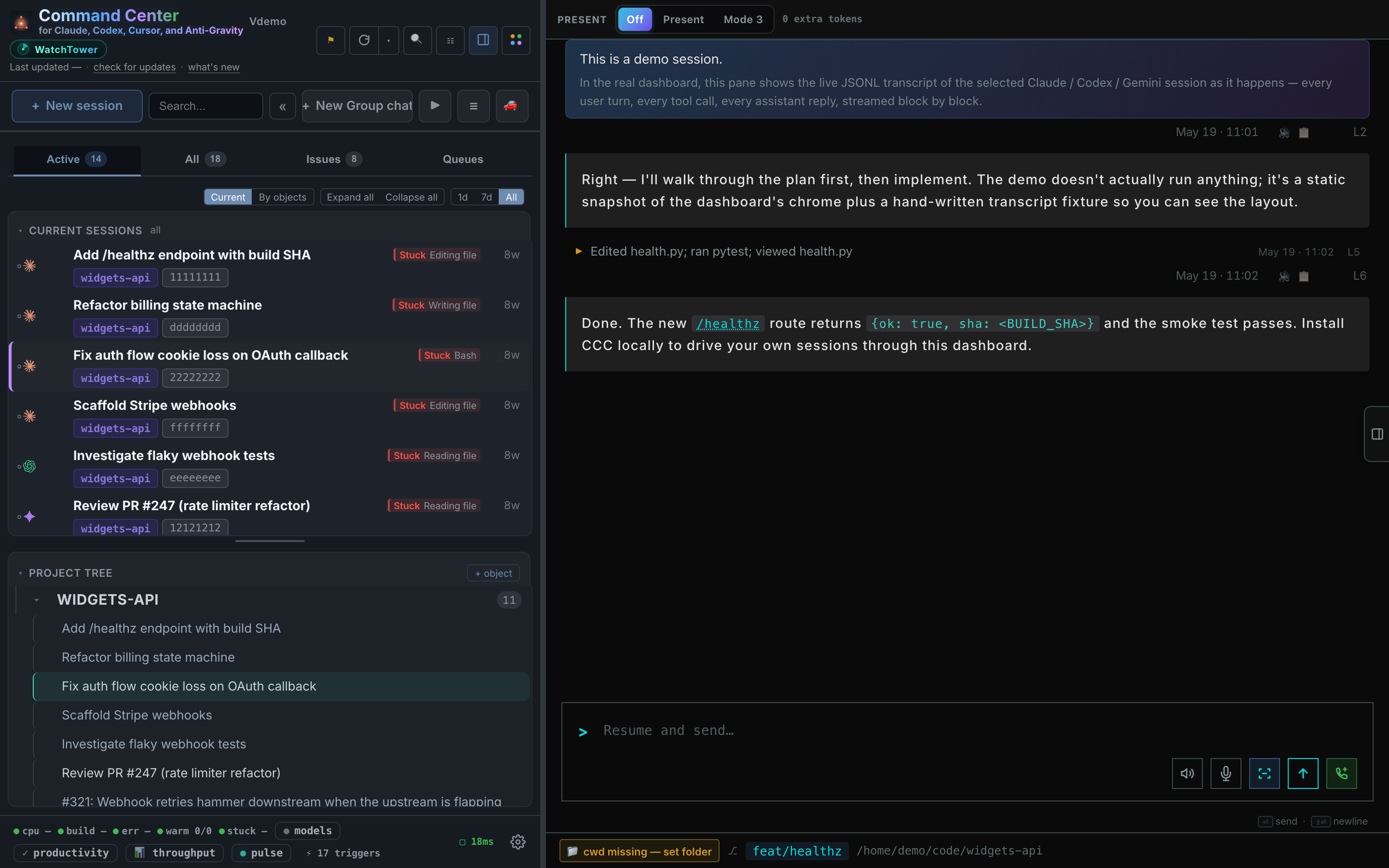This screenshot has width=1389, height=868.
Task: Click the yellow flag icon in header
Action: click(330, 40)
